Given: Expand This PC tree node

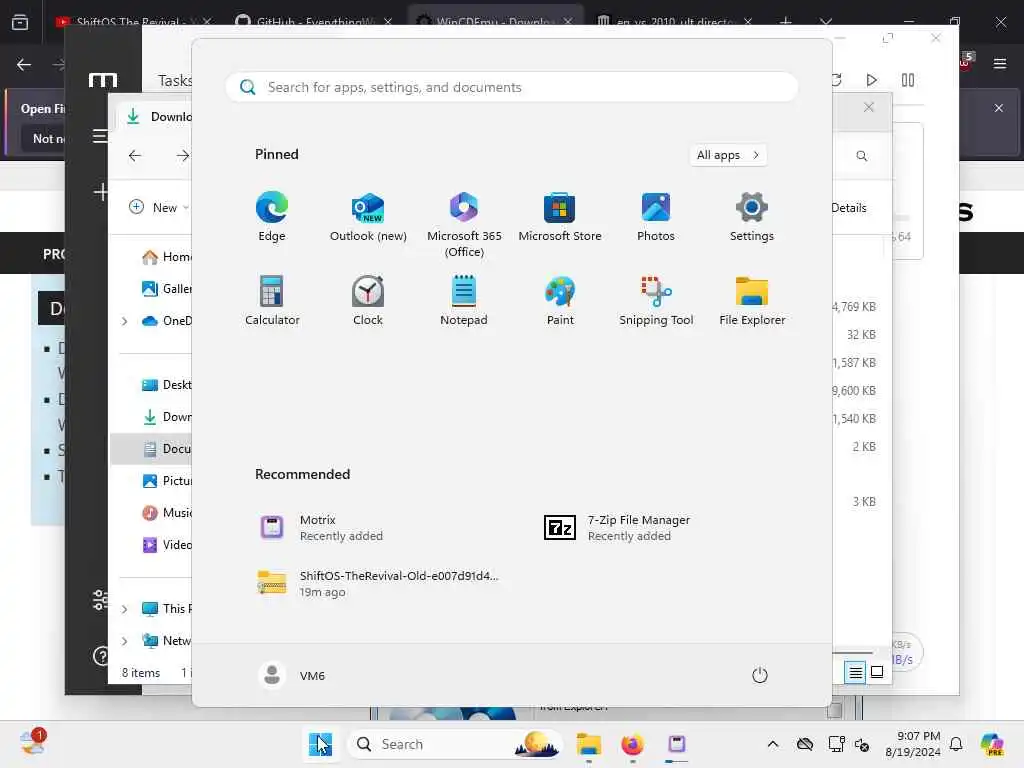Looking at the screenshot, I should (125, 609).
